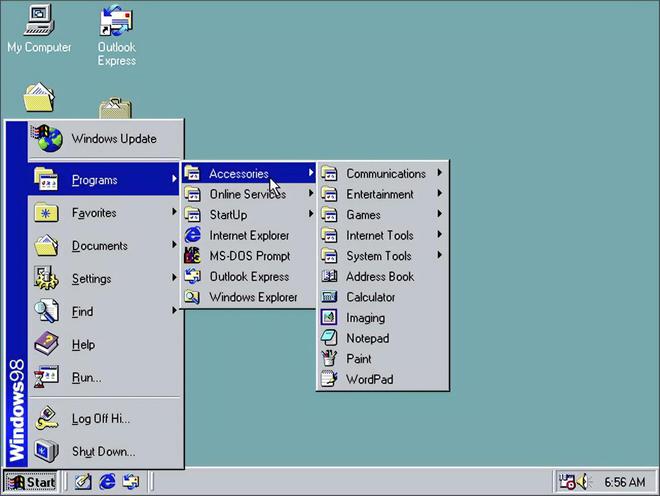Image resolution: width=660 pixels, height=496 pixels.
Task: Launch Outlook Express from quick launch
Action: tap(131, 482)
